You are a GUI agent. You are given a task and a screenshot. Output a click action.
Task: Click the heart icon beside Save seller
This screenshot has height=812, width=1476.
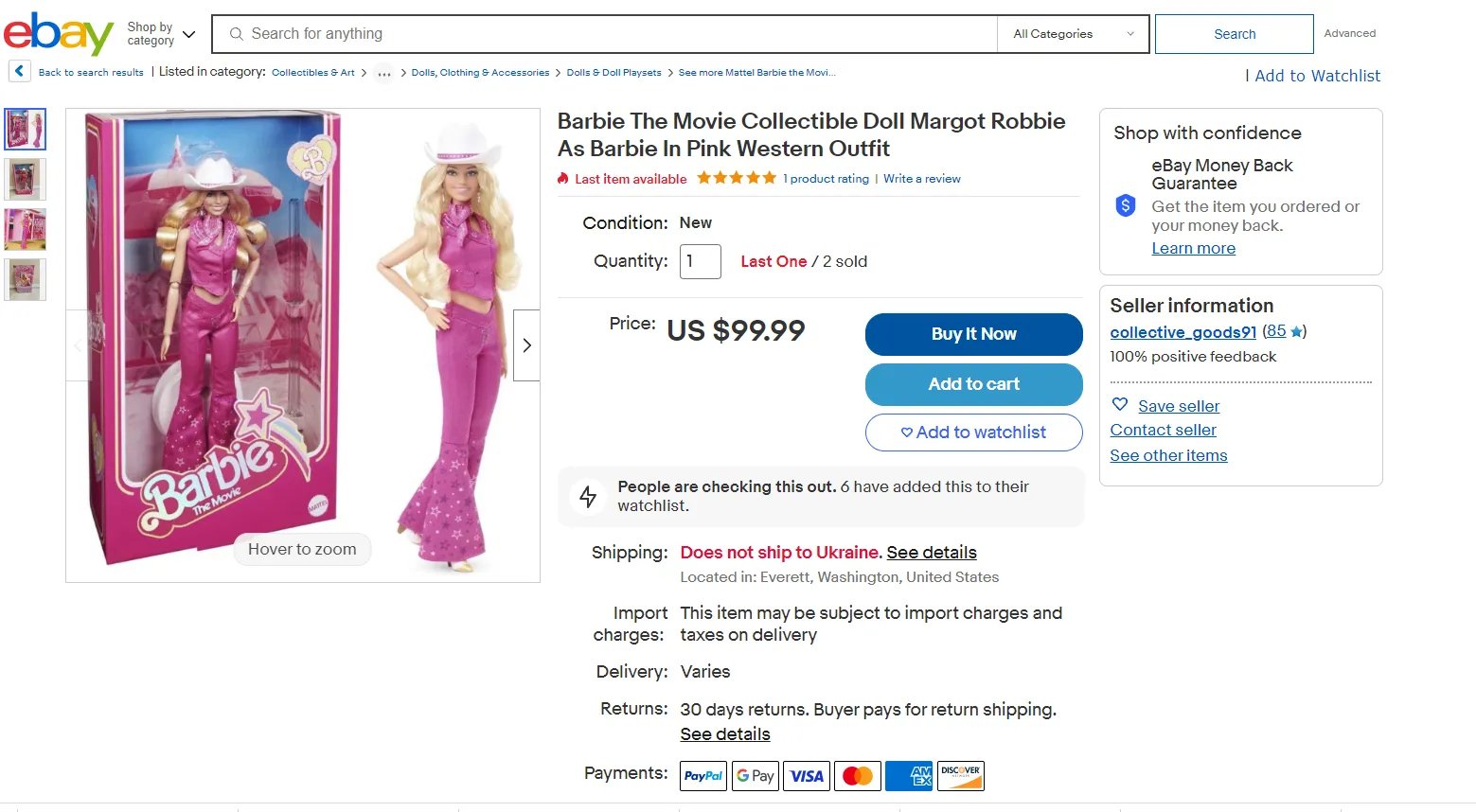pos(1120,404)
